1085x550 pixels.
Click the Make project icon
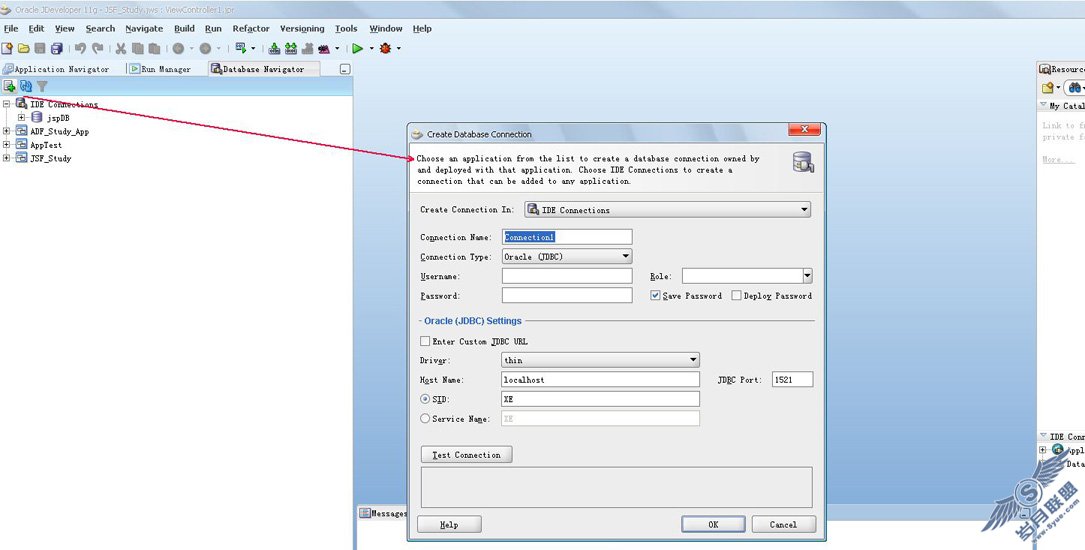(x=275, y=48)
